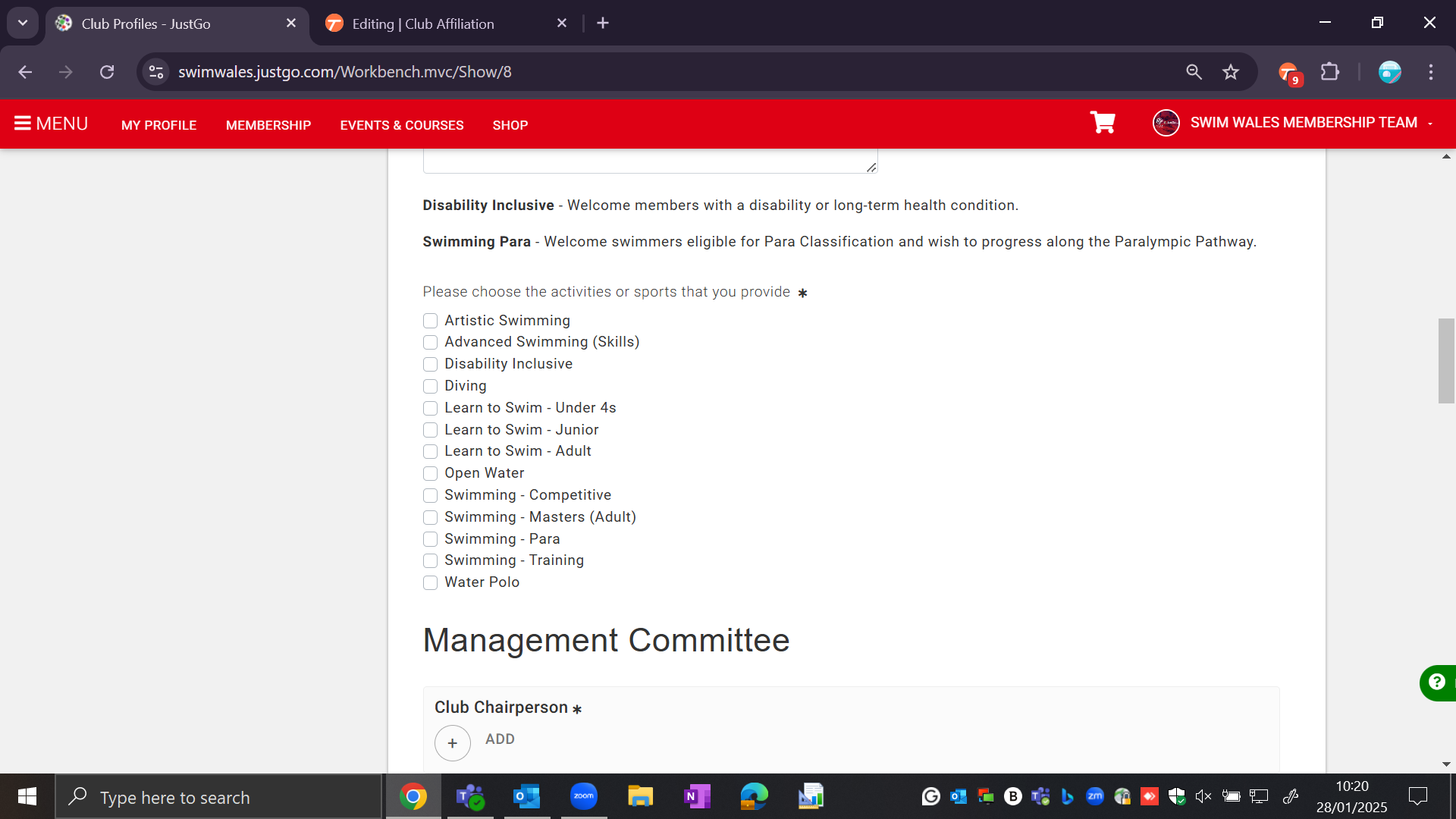
Task: Open the SHOP menu item
Action: click(510, 125)
